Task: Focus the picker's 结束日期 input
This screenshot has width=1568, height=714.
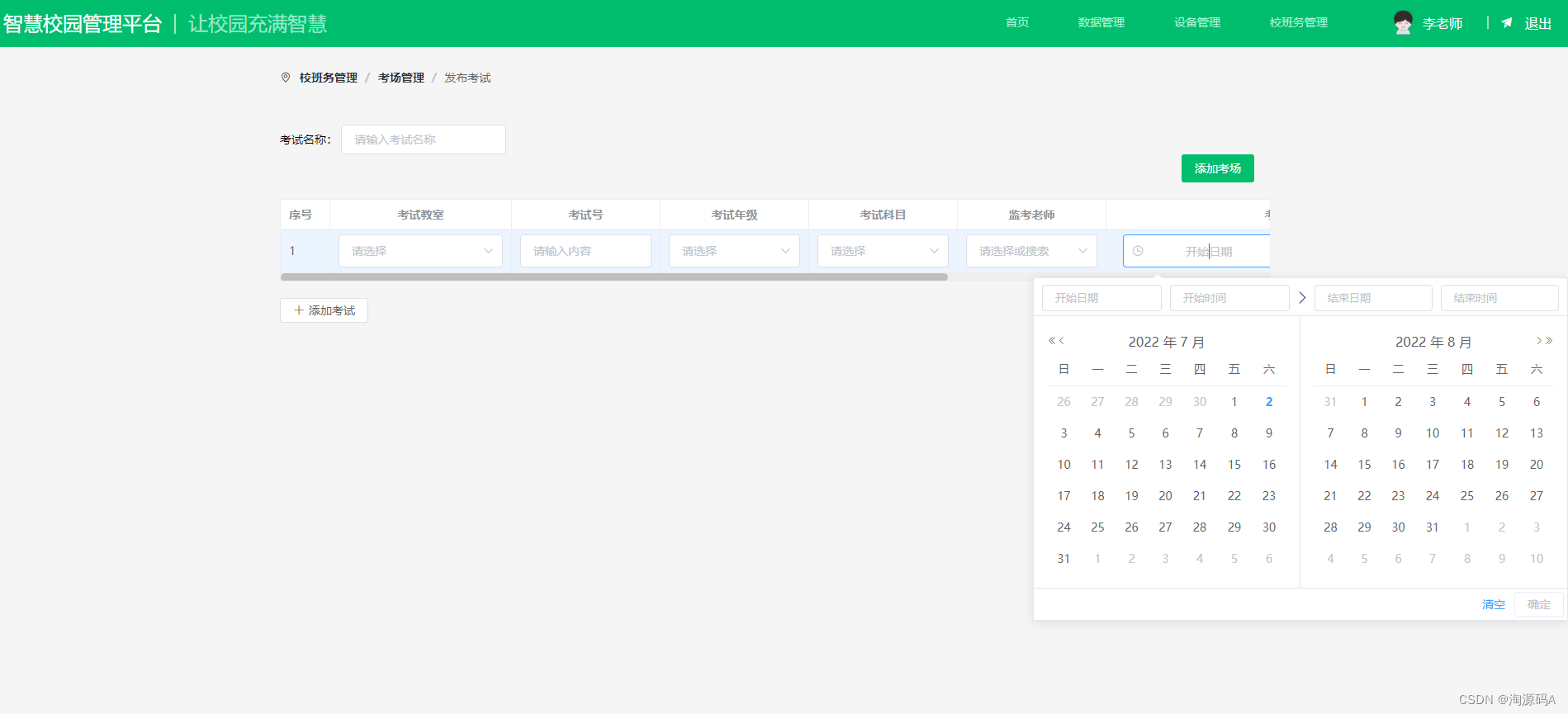Action: click(1373, 298)
